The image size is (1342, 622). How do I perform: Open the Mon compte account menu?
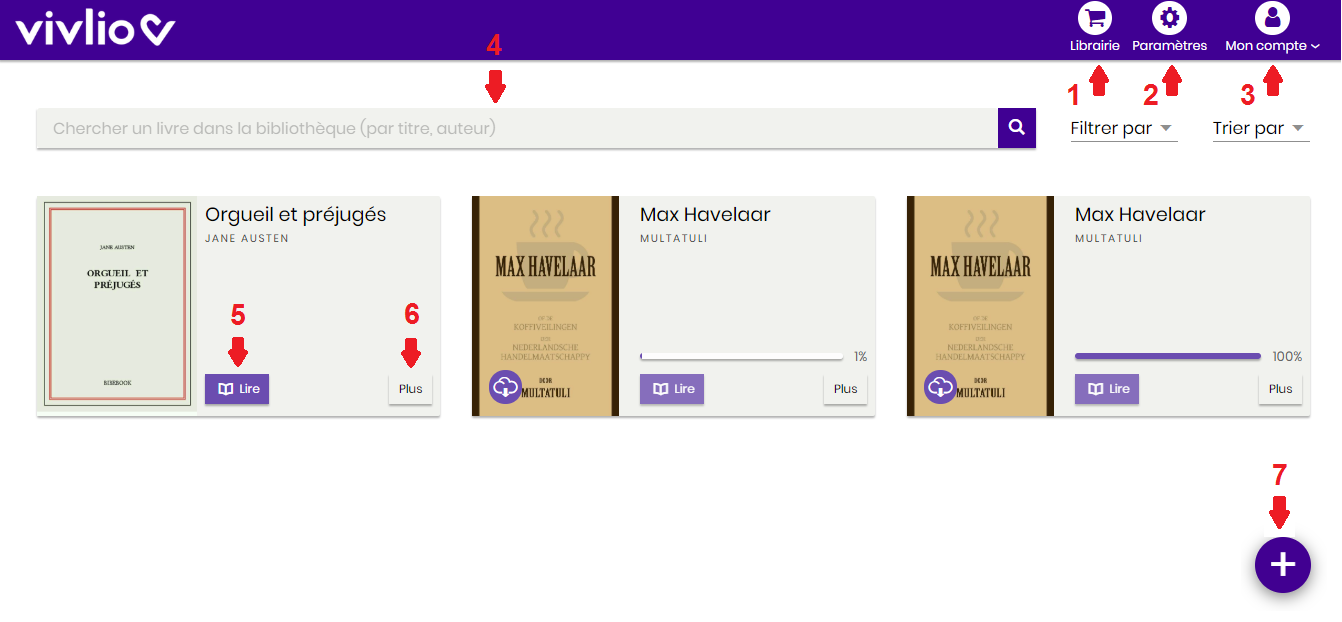[1272, 28]
